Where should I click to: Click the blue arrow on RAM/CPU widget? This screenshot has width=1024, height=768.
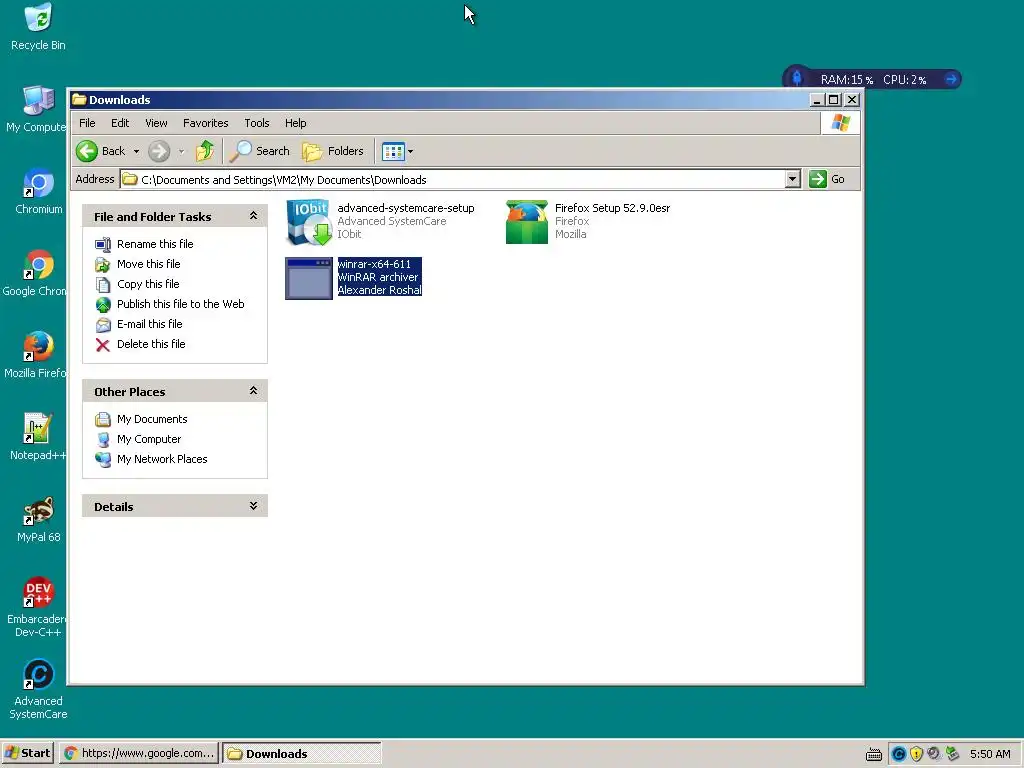click(x=951, y=79)
